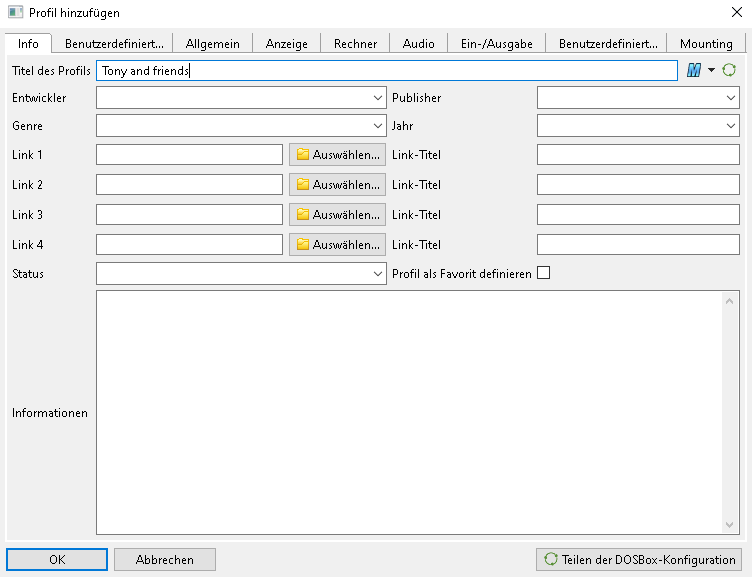This screenshot has width=752, height=577.
Task: Switch to the Audio tab
Action: (418, 44)
